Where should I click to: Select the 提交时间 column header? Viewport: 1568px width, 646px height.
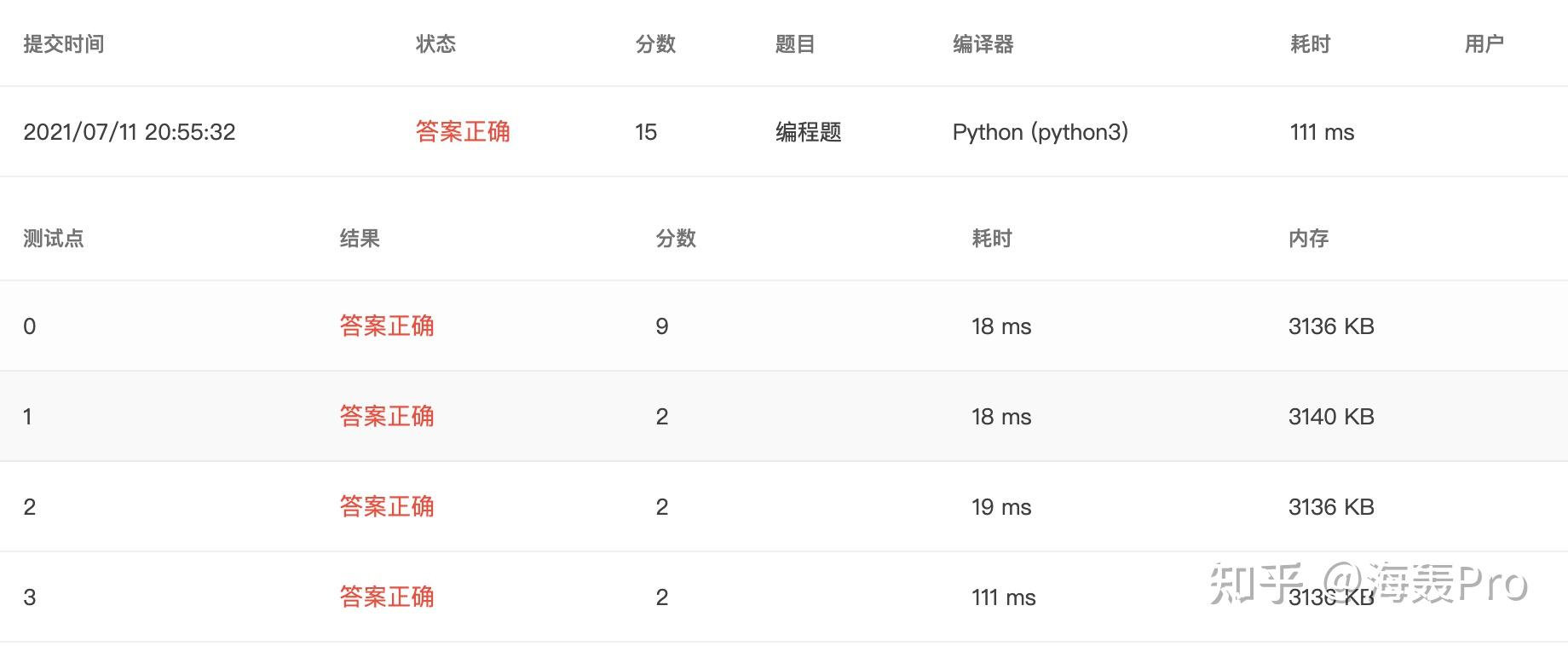click(x=66, y=44)
